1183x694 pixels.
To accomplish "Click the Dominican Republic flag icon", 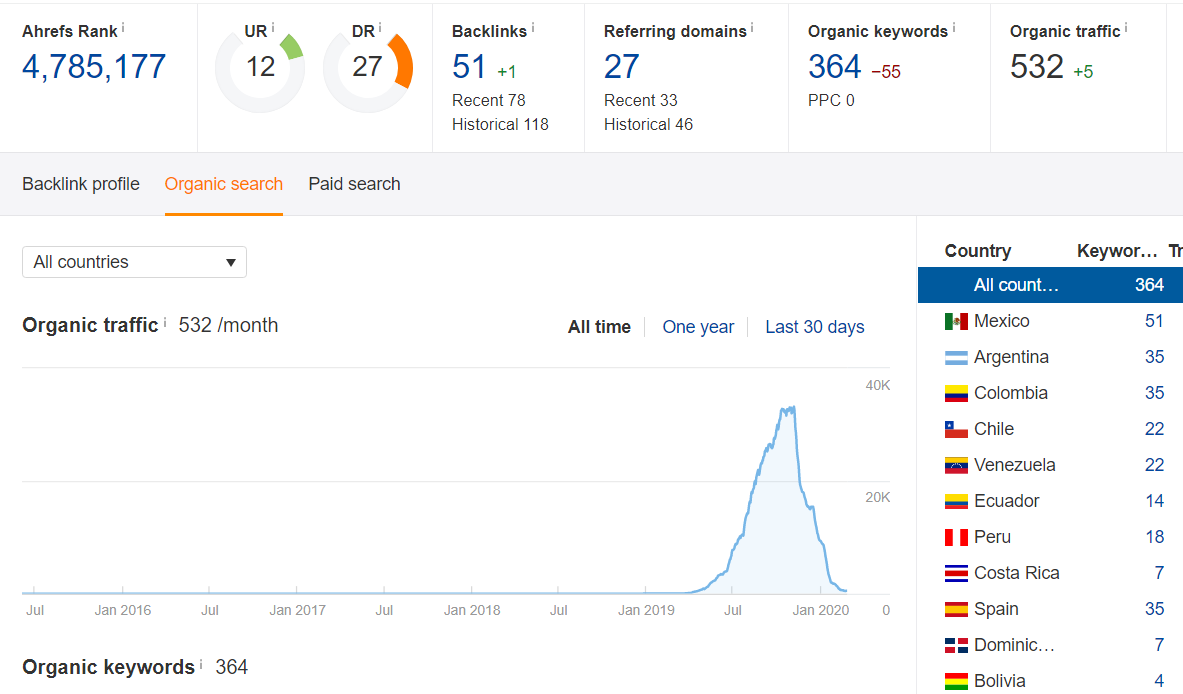I will point(956,645).
